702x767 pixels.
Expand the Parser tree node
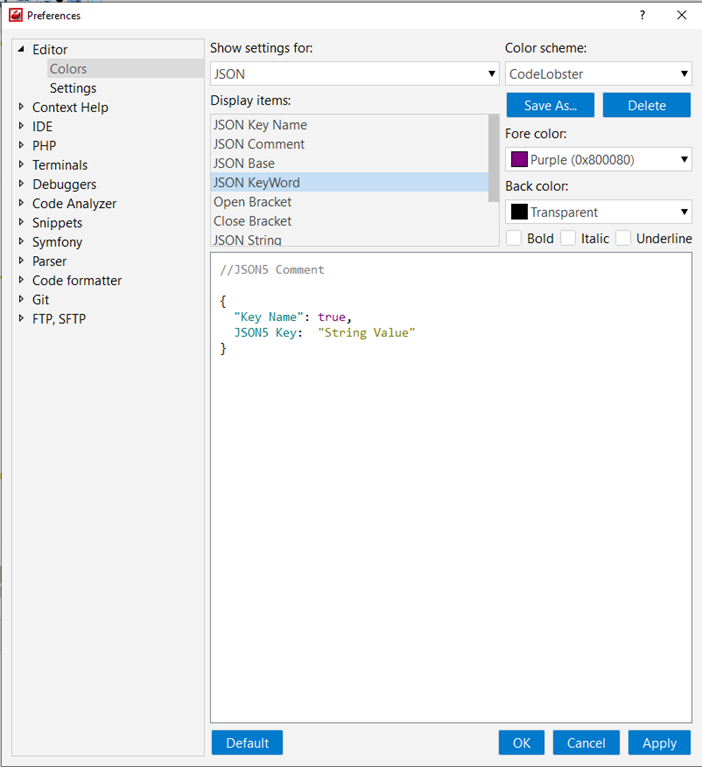21,261
